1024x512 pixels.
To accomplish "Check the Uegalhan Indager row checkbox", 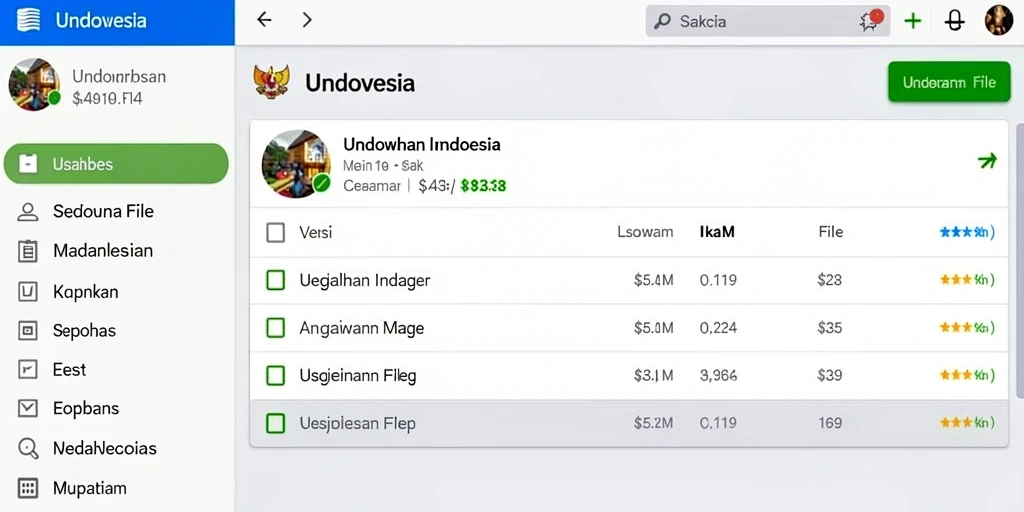I will point(276,280).
